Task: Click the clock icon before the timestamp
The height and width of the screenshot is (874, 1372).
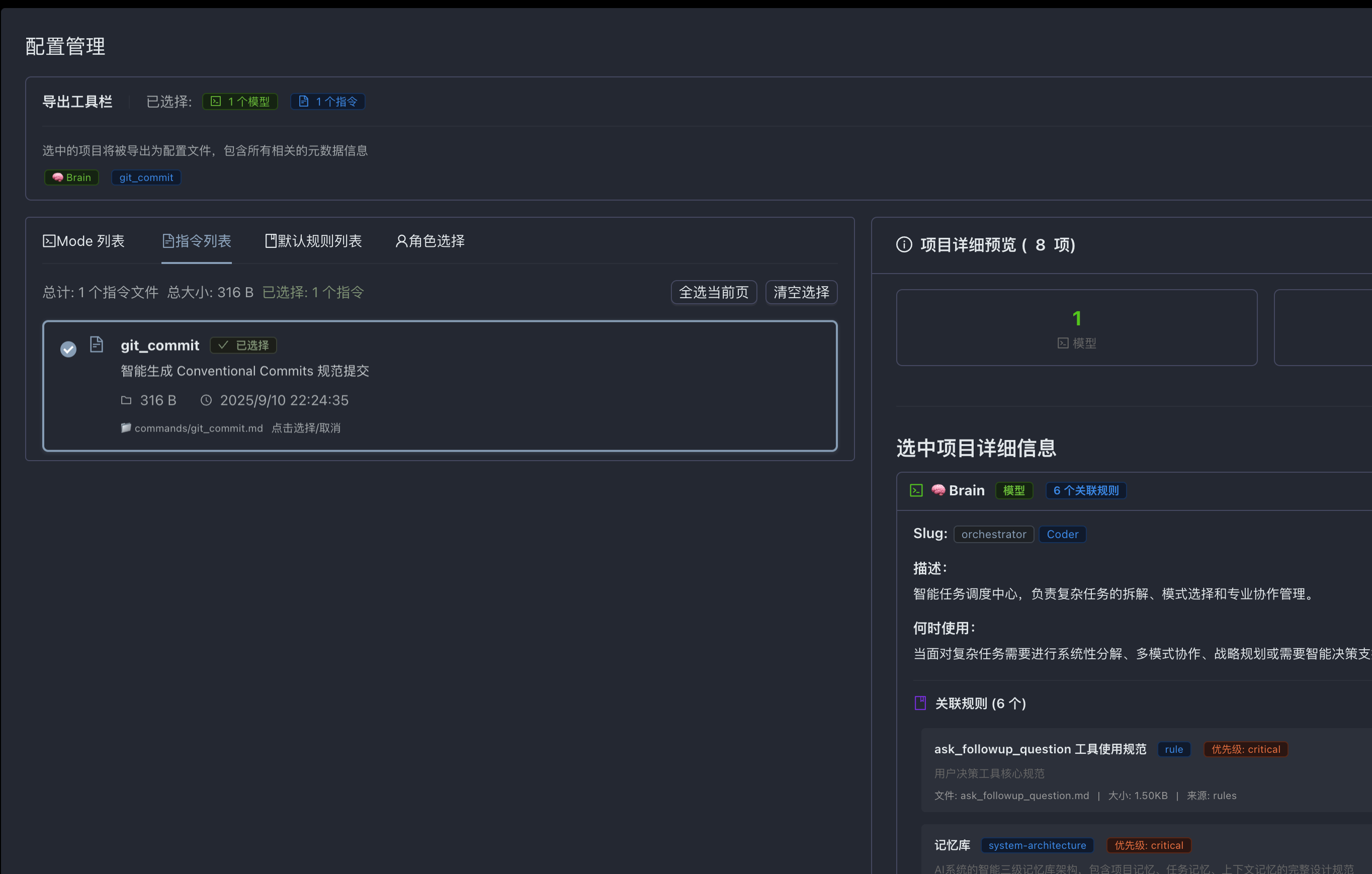Action: point(206,400)
